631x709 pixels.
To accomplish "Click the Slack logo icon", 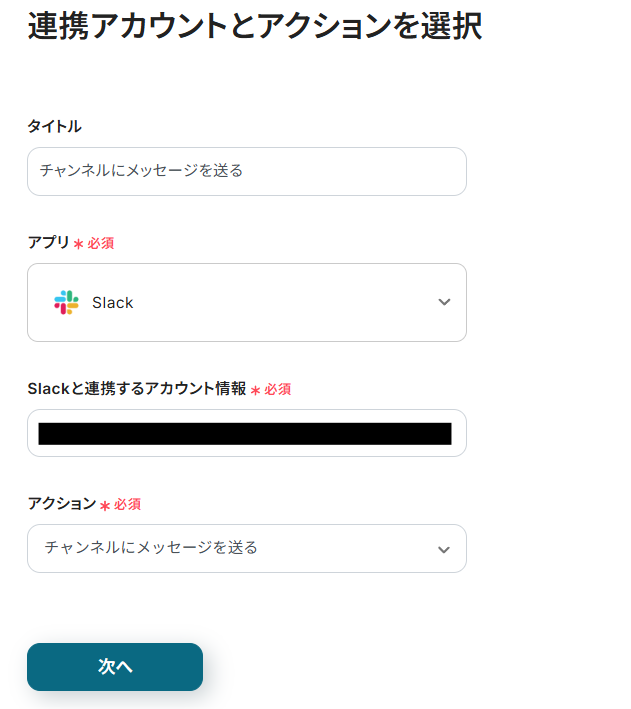I will pyautogui.click(x=66, y=302).
